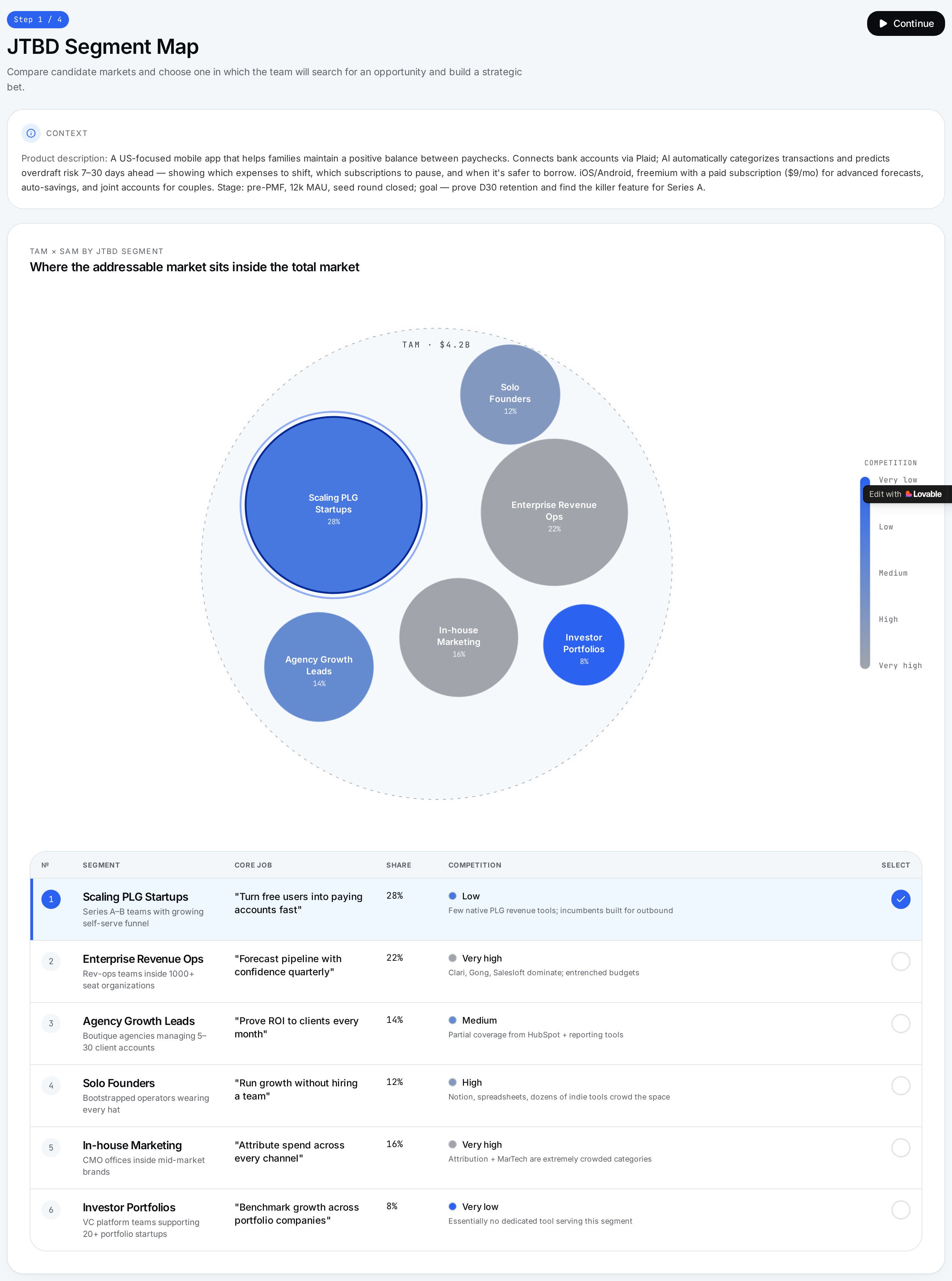Click the TAM · $4.2B label
The image size is (952, 1281).
tap(436, 345)
